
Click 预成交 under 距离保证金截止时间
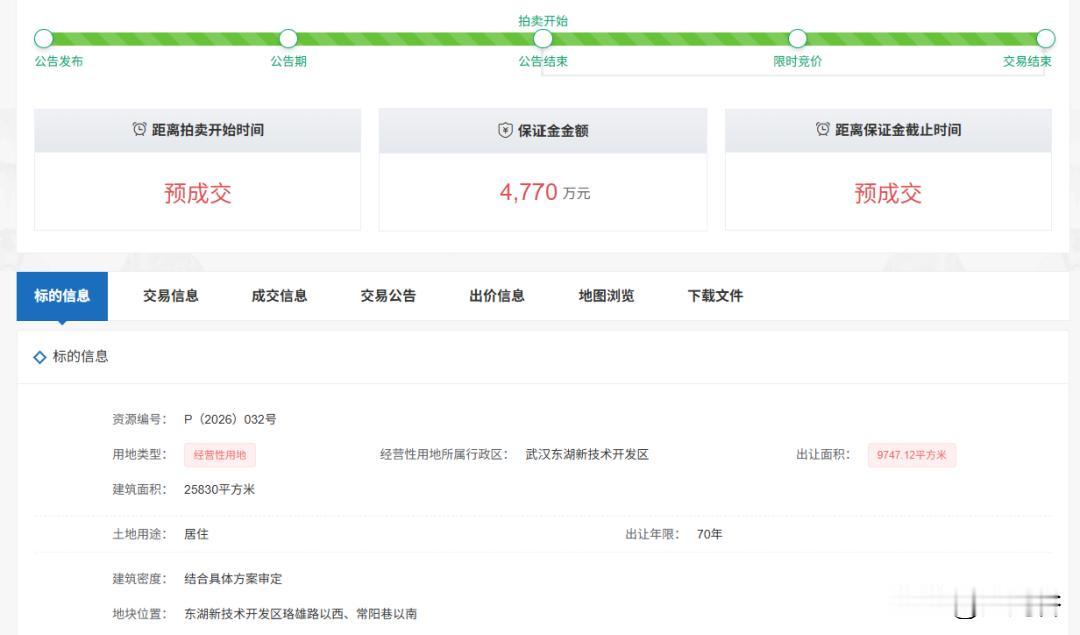(x=888, y=193)
